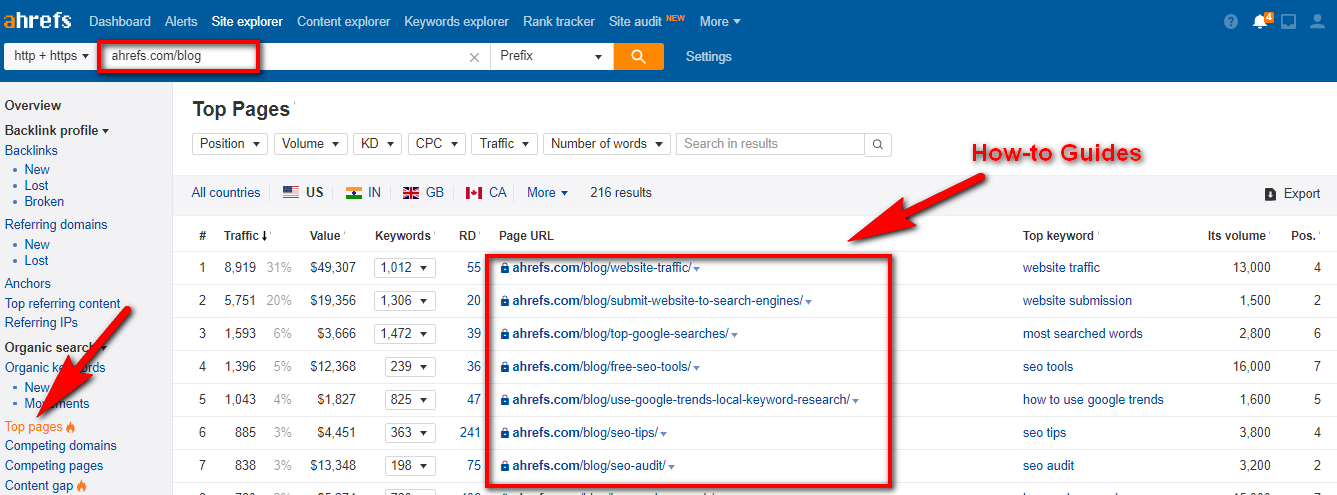
Task: Open Top referring content
Action: point(63,304)
